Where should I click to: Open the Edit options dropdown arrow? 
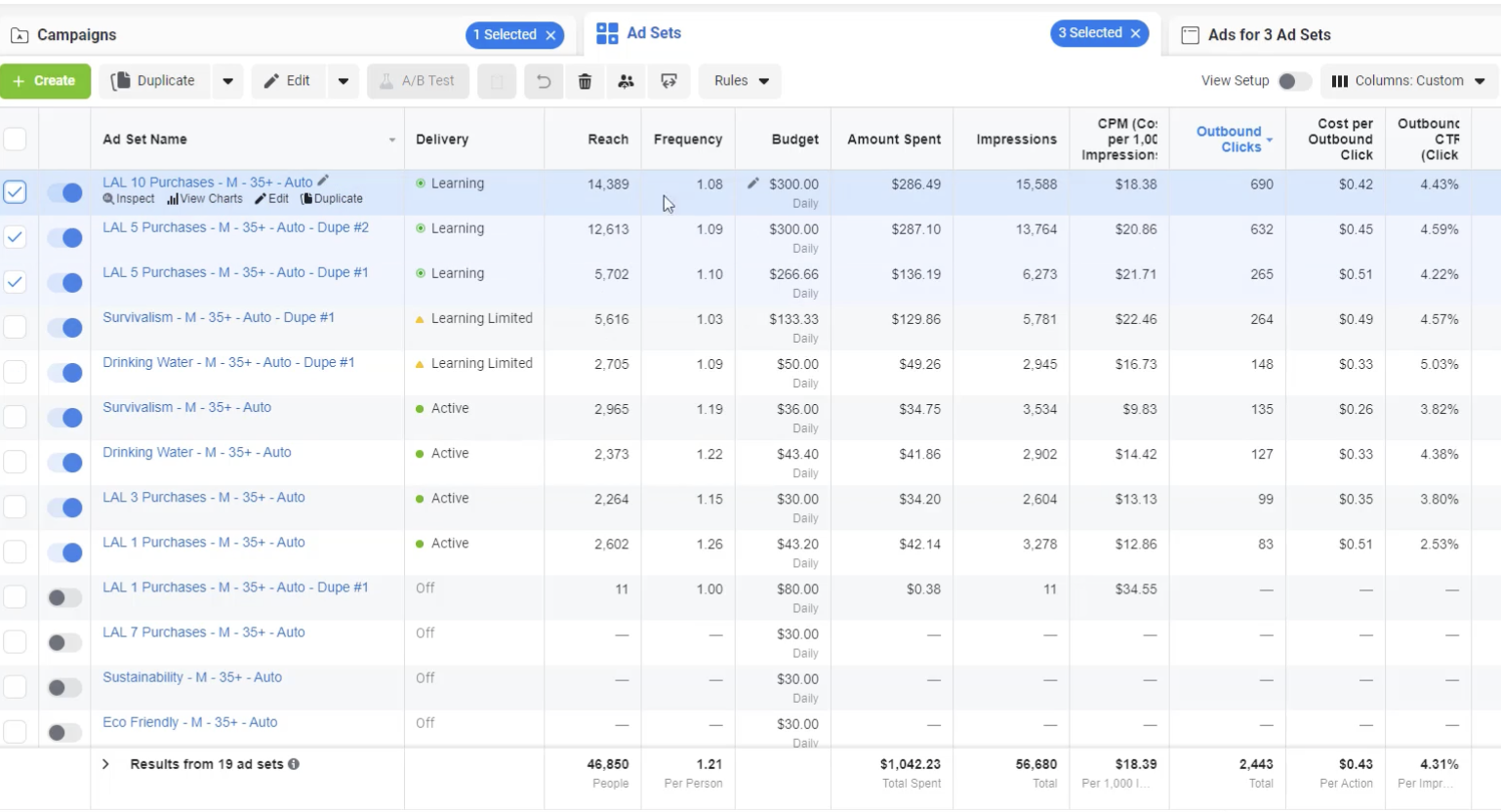pyautogui.click(x=344, y=81)
